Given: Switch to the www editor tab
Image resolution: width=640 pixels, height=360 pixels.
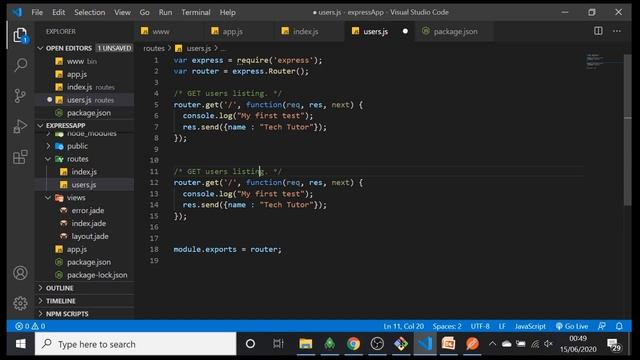Looking at the screenshot, I should pos(169,31).
